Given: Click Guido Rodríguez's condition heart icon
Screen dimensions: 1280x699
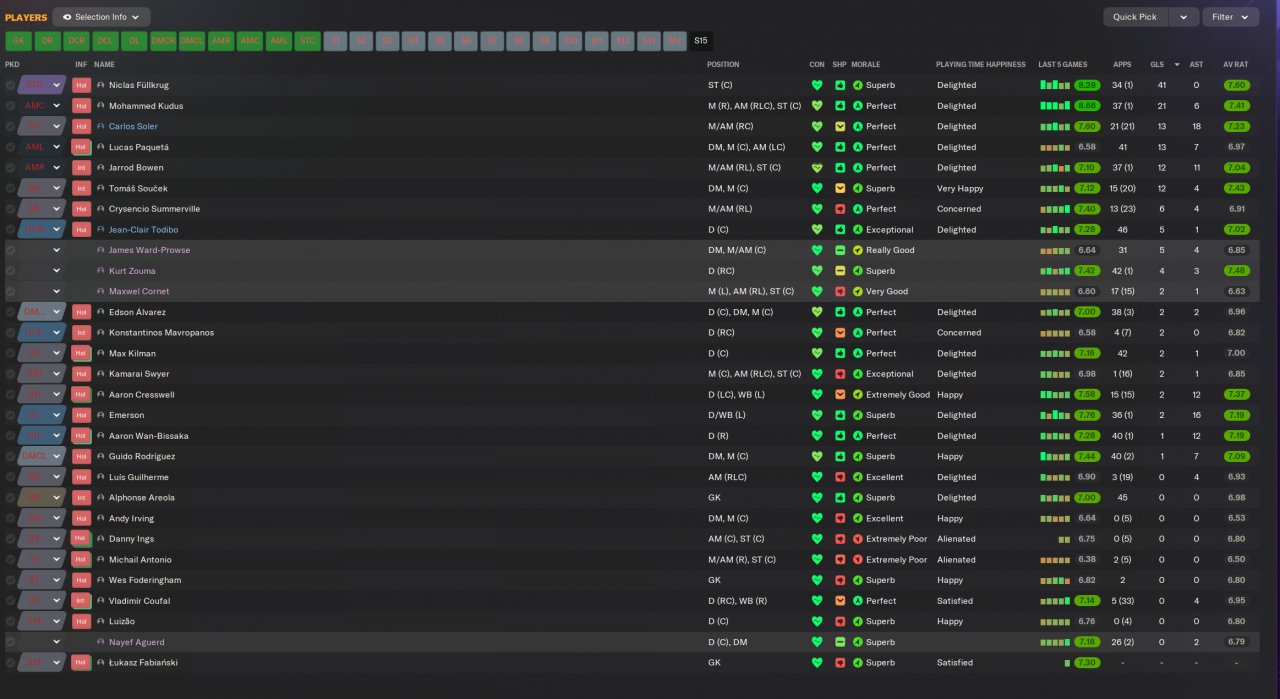Looking at the screenshot, I should point(817,457).
